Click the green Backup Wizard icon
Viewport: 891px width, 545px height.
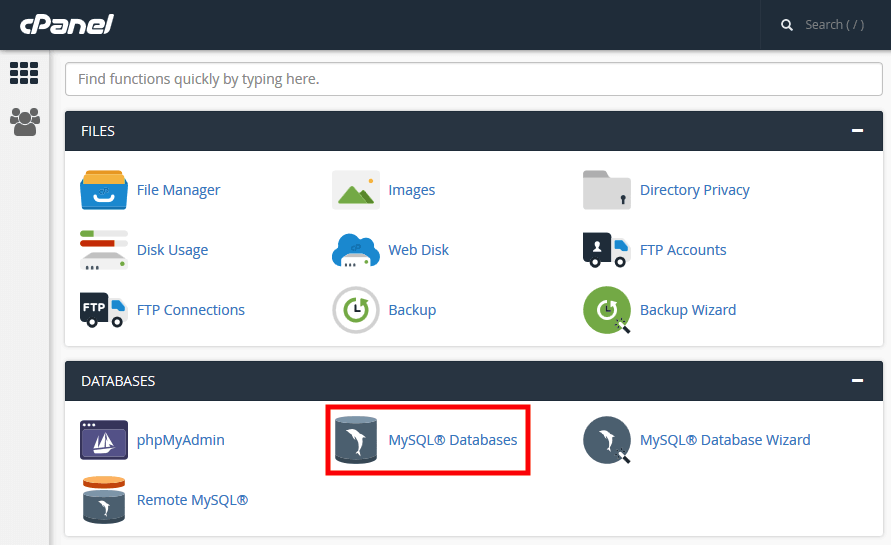click(x=607, y=310)
